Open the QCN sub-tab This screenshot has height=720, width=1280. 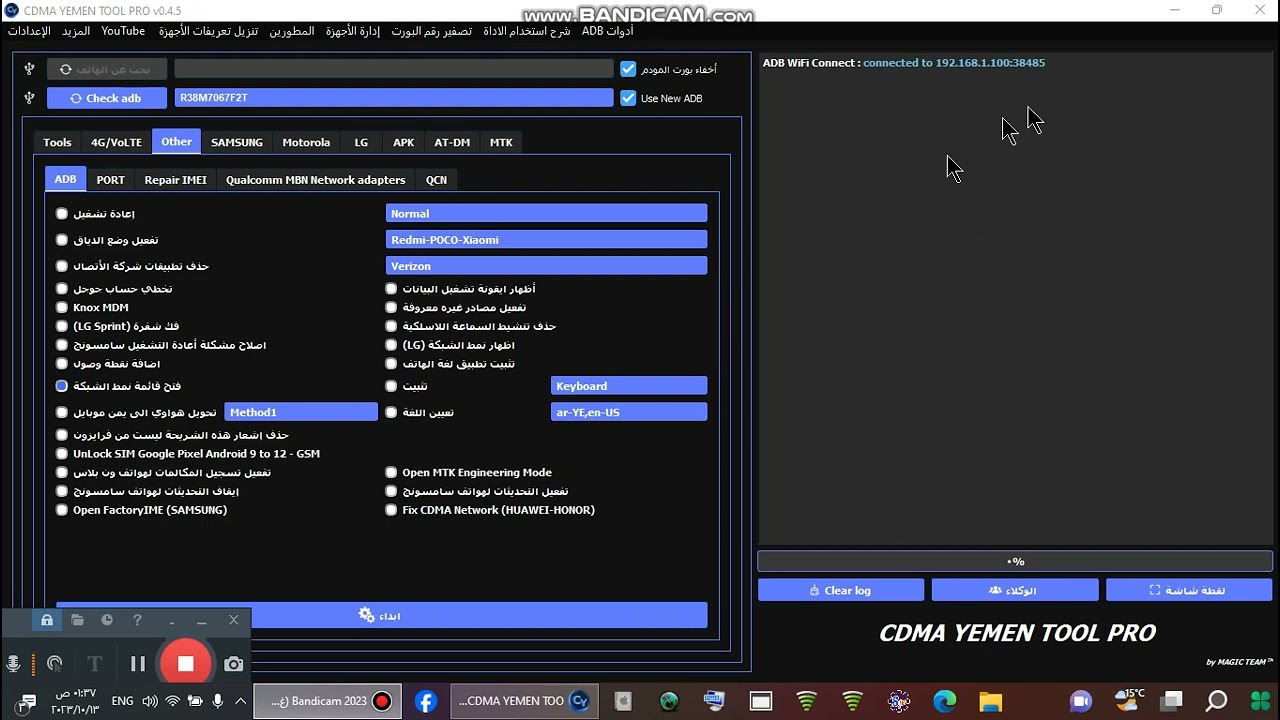click(x=436, y=180)
